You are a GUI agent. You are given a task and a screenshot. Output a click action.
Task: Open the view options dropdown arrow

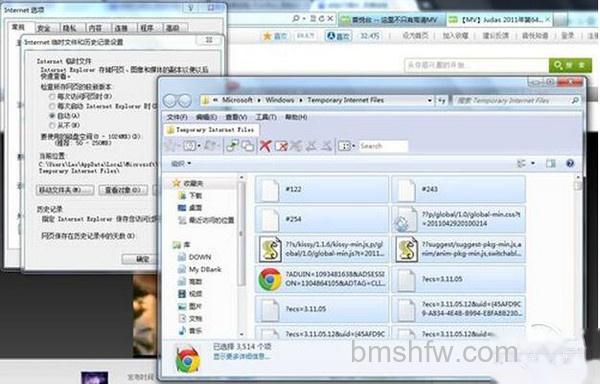(533, 164)
